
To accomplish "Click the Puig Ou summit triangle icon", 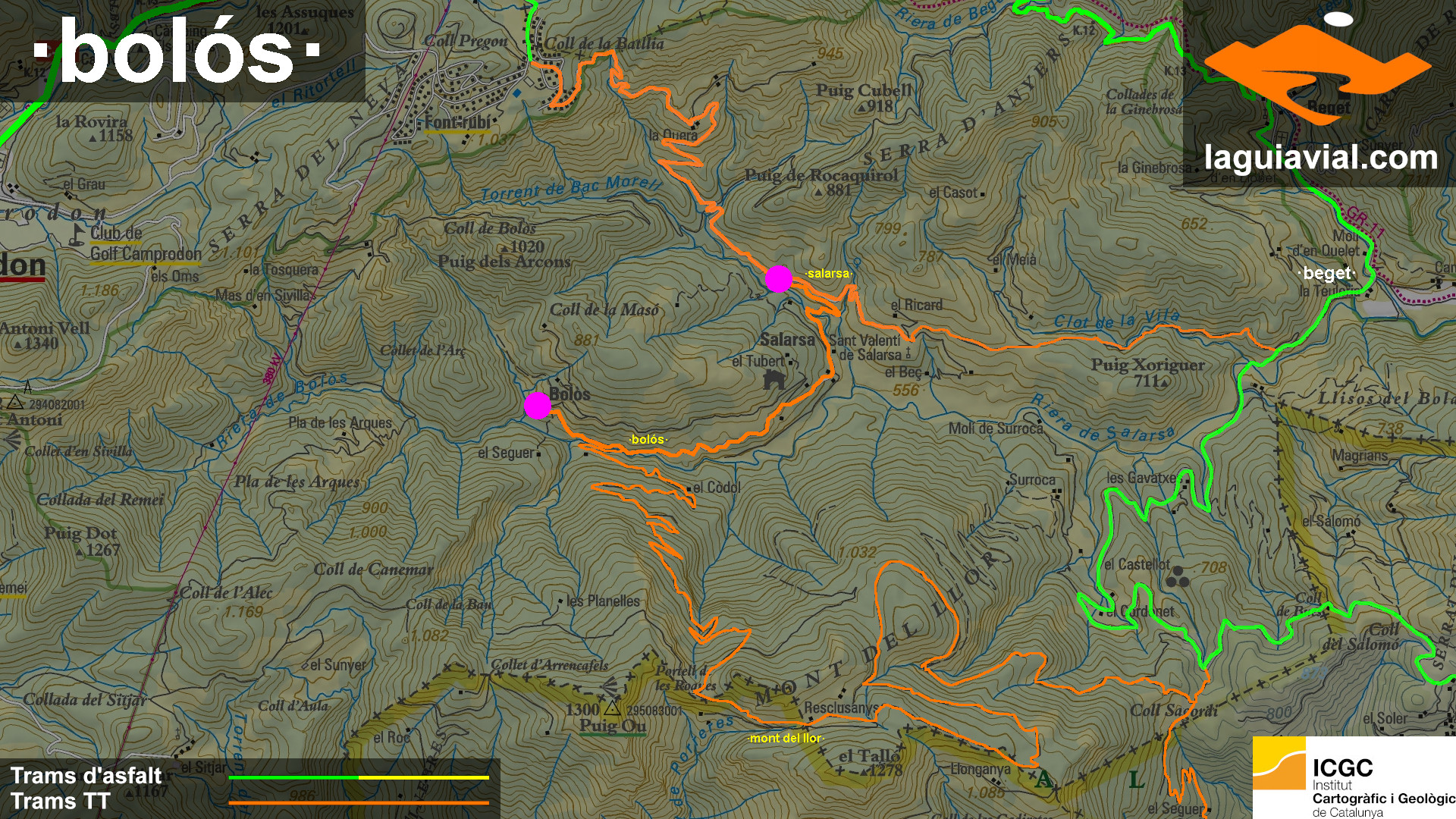I will pyautogui.click(x=612, y=709).
